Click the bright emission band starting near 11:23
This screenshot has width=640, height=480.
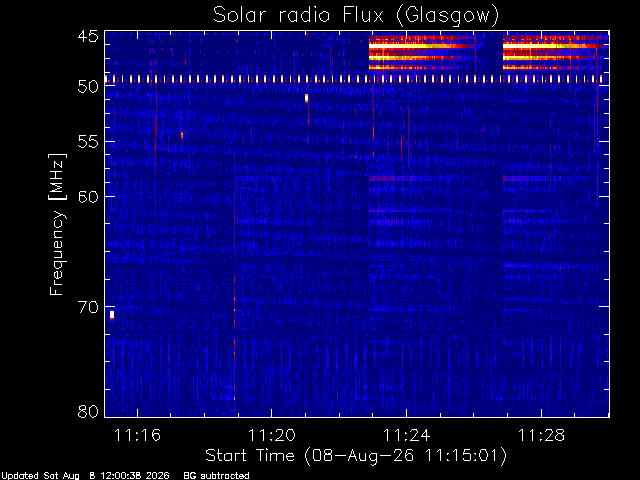(x=422, y=52)
